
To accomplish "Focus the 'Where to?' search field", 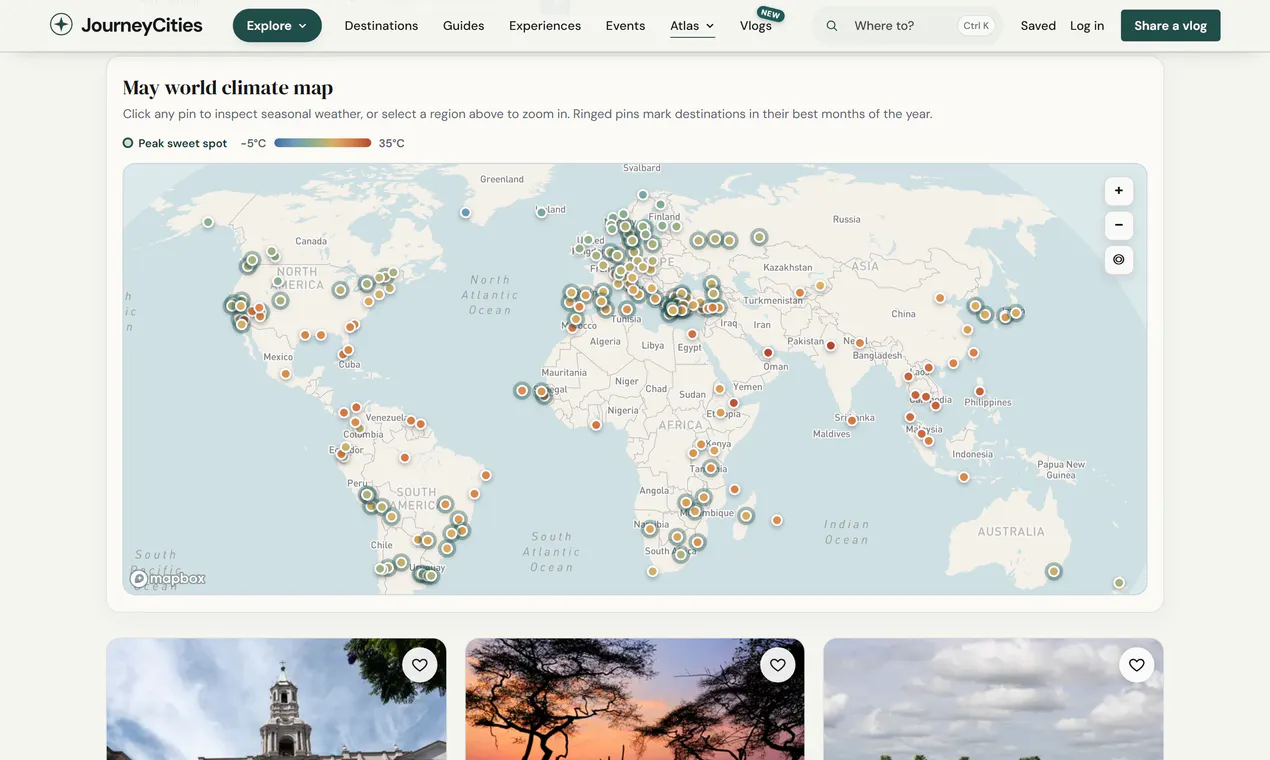I will (x=906, y=26).
